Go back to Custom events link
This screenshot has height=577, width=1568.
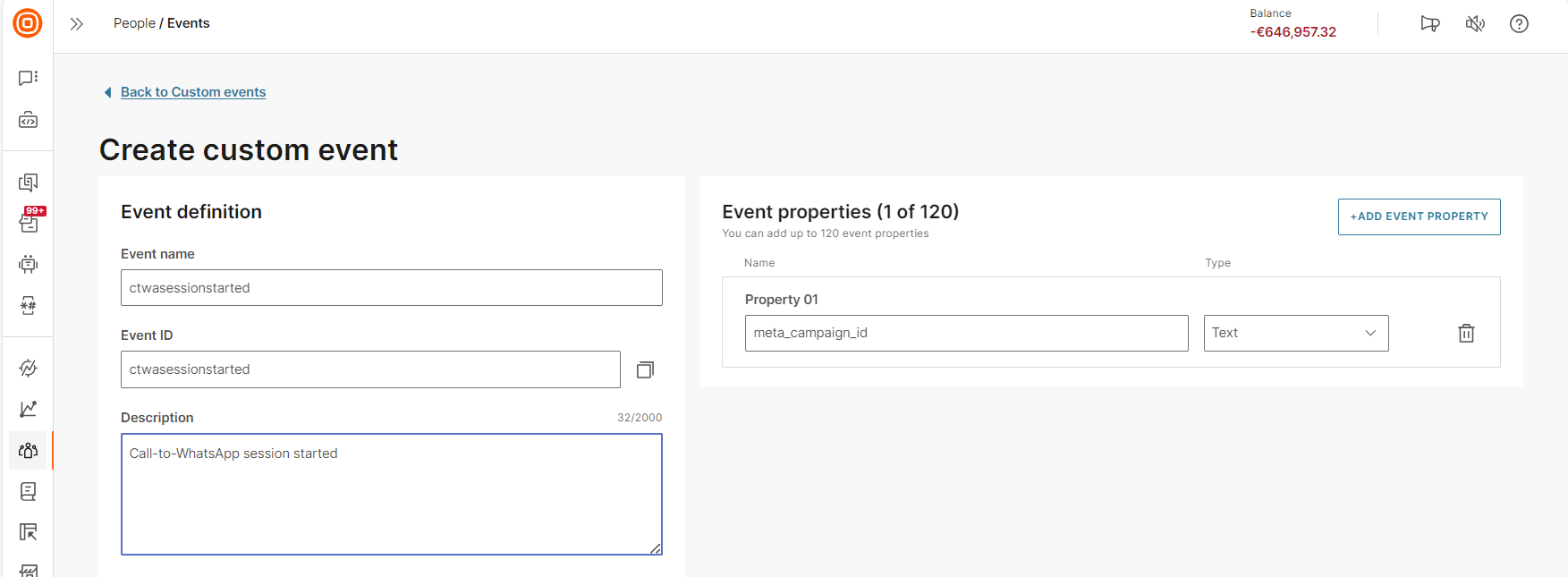193,92
